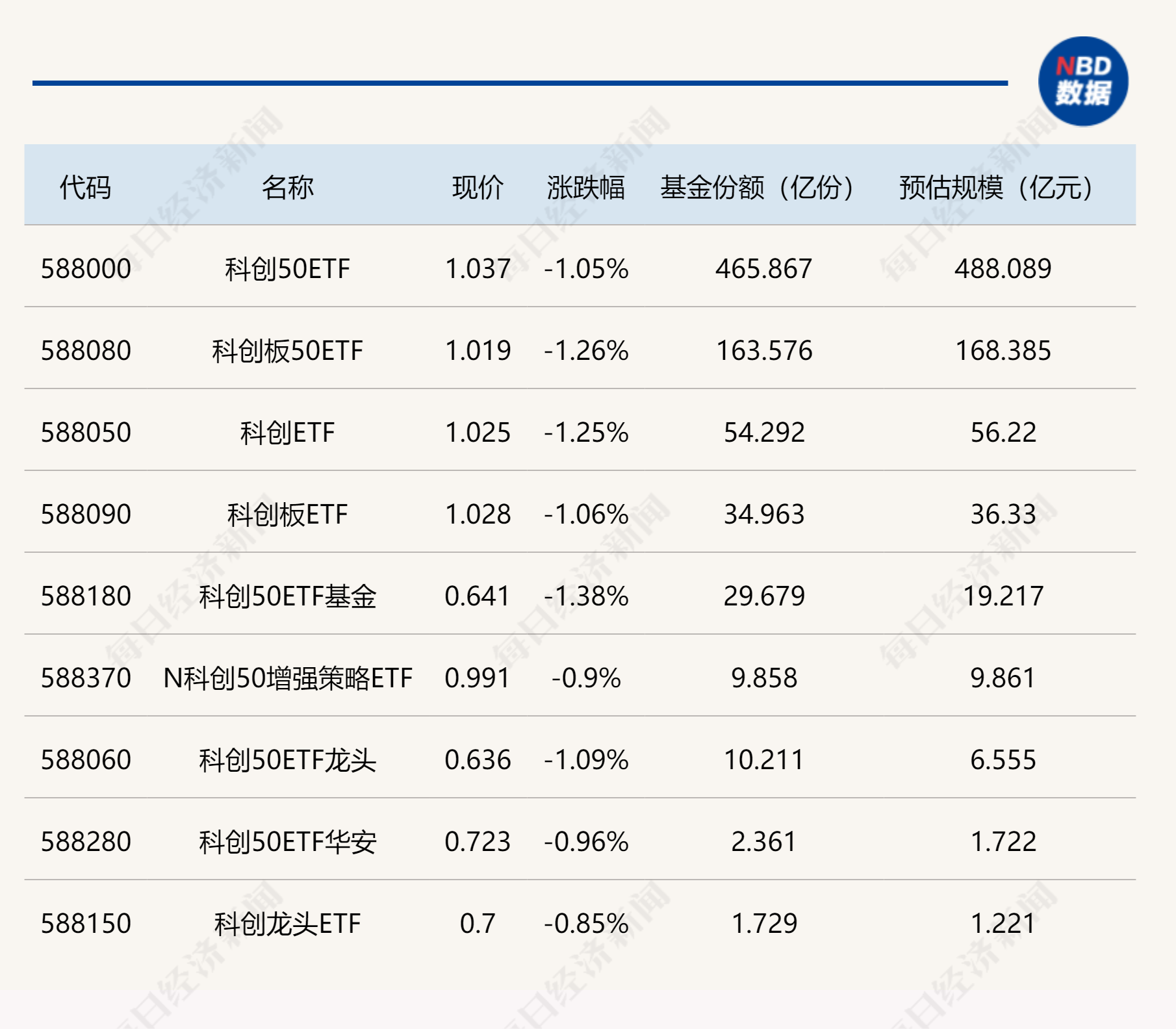Click change value -1.25%
1176x1029 pixels.
(x=586, y=433)
